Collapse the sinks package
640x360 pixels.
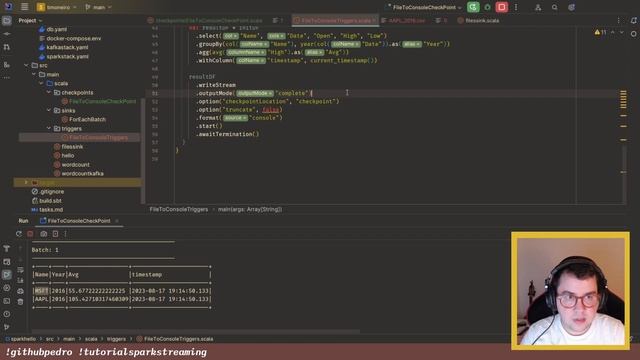pyautogui.click(x=49, y=111)
